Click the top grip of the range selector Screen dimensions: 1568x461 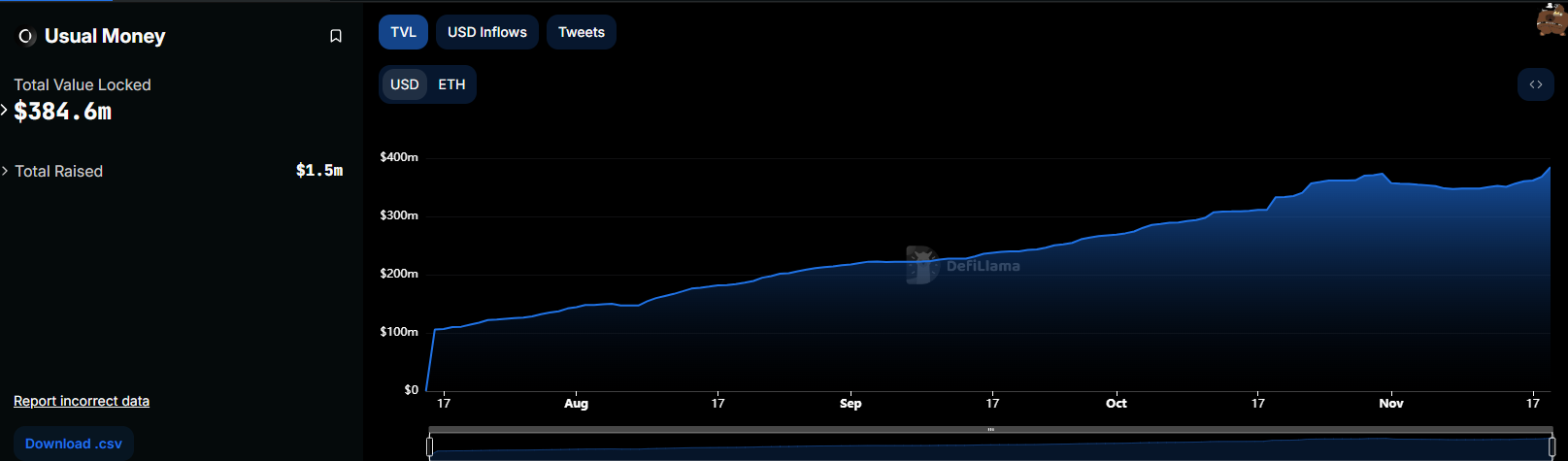coord(990,429)
